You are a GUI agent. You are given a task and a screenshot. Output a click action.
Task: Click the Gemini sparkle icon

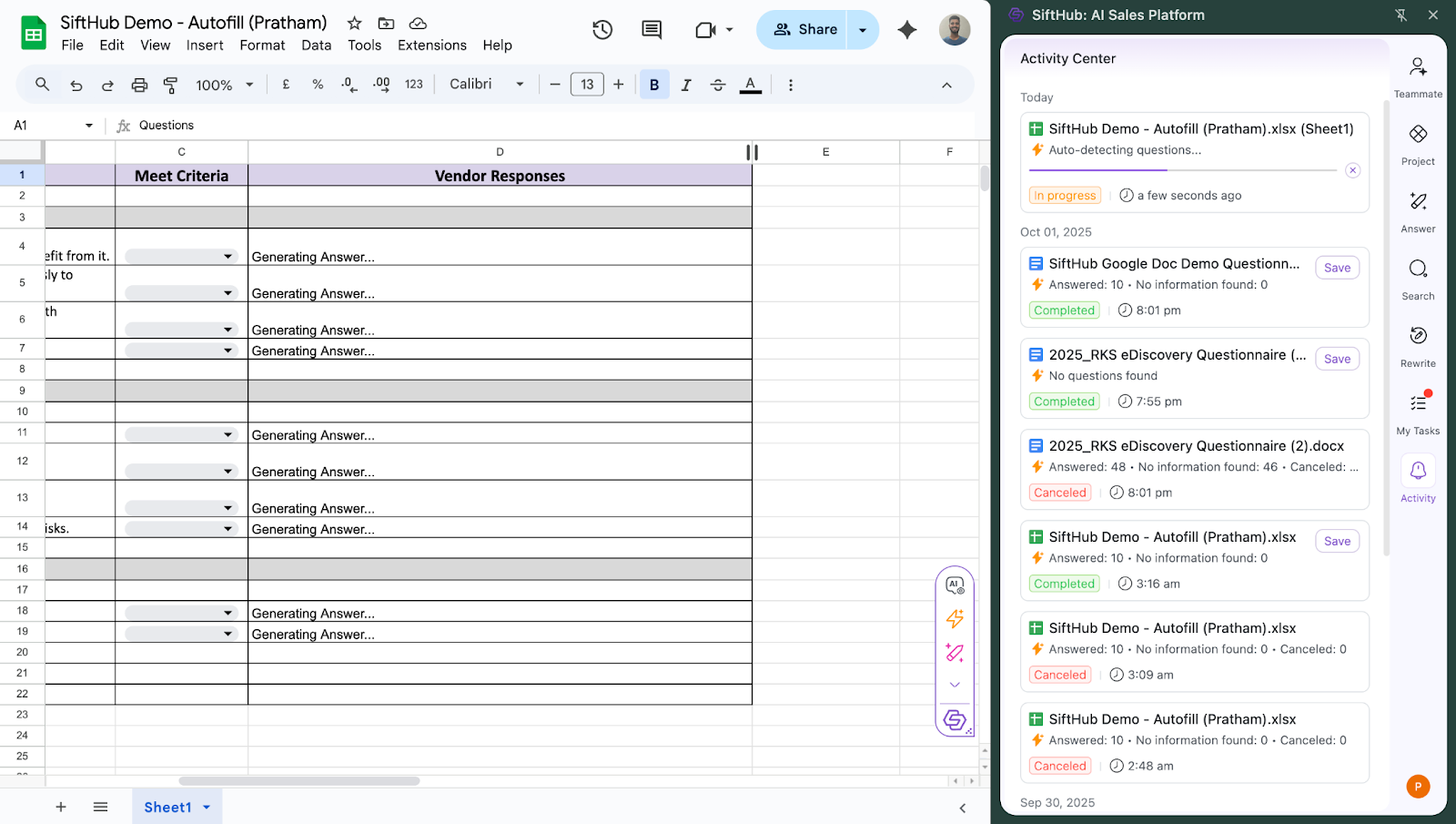906,30
